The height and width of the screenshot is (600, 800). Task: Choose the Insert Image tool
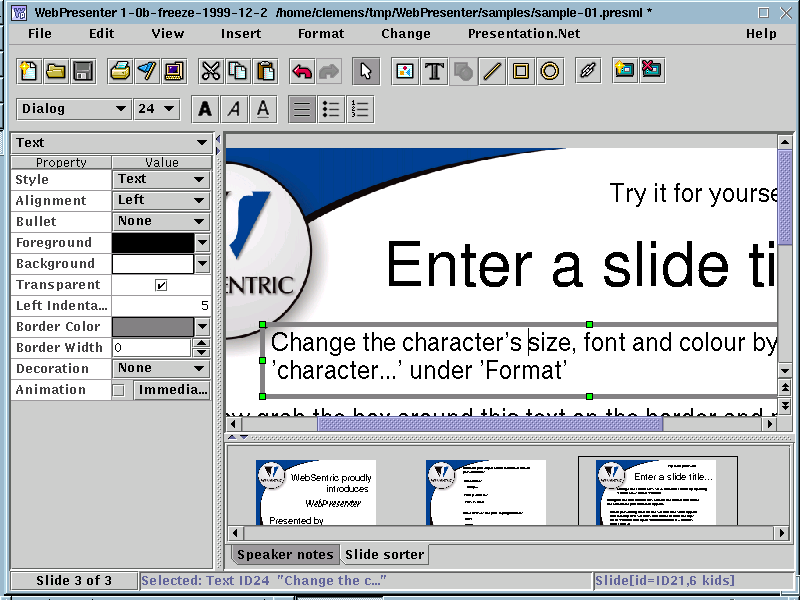[405, 71]
